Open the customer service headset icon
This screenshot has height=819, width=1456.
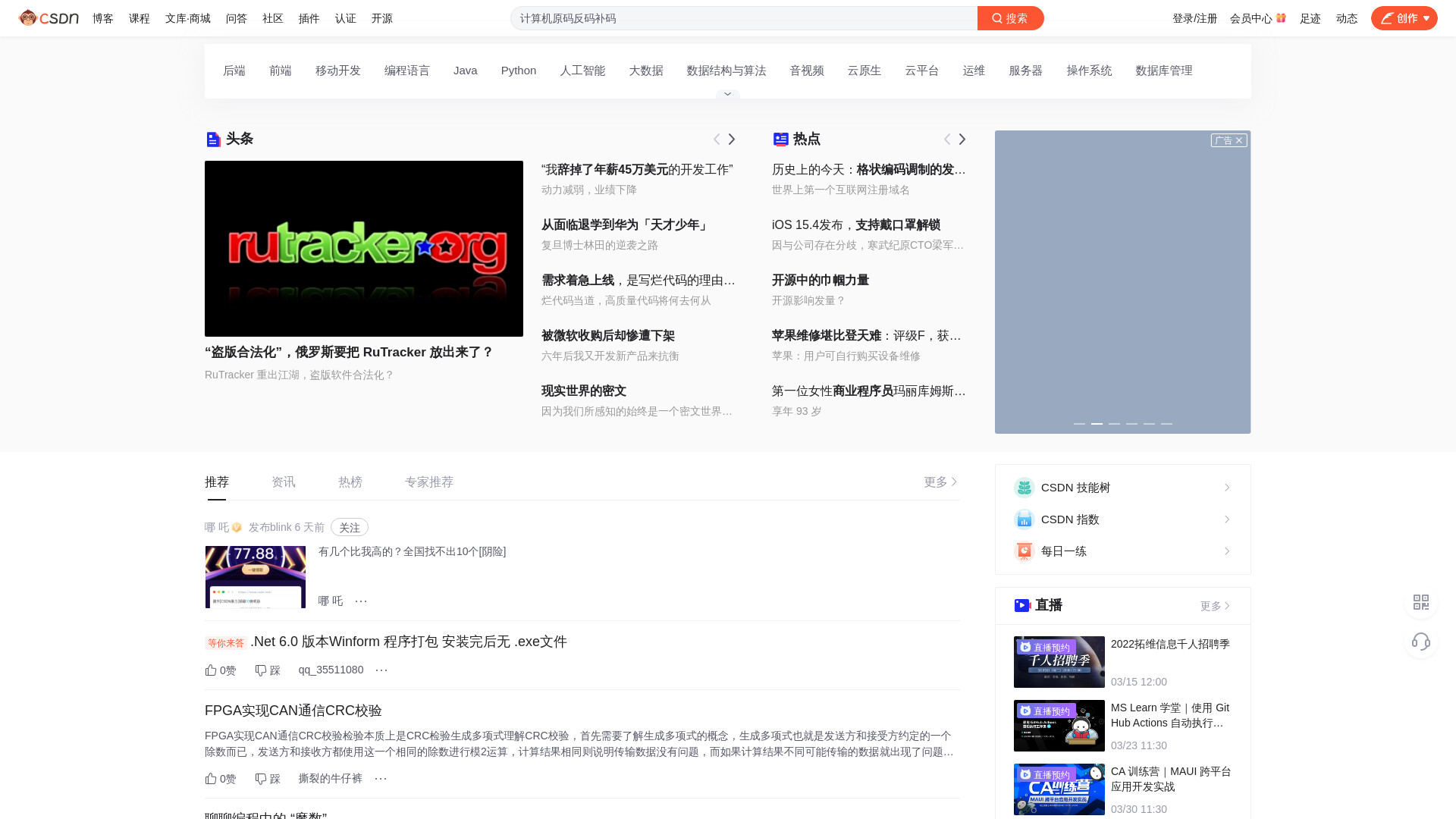coord(1421,642)
